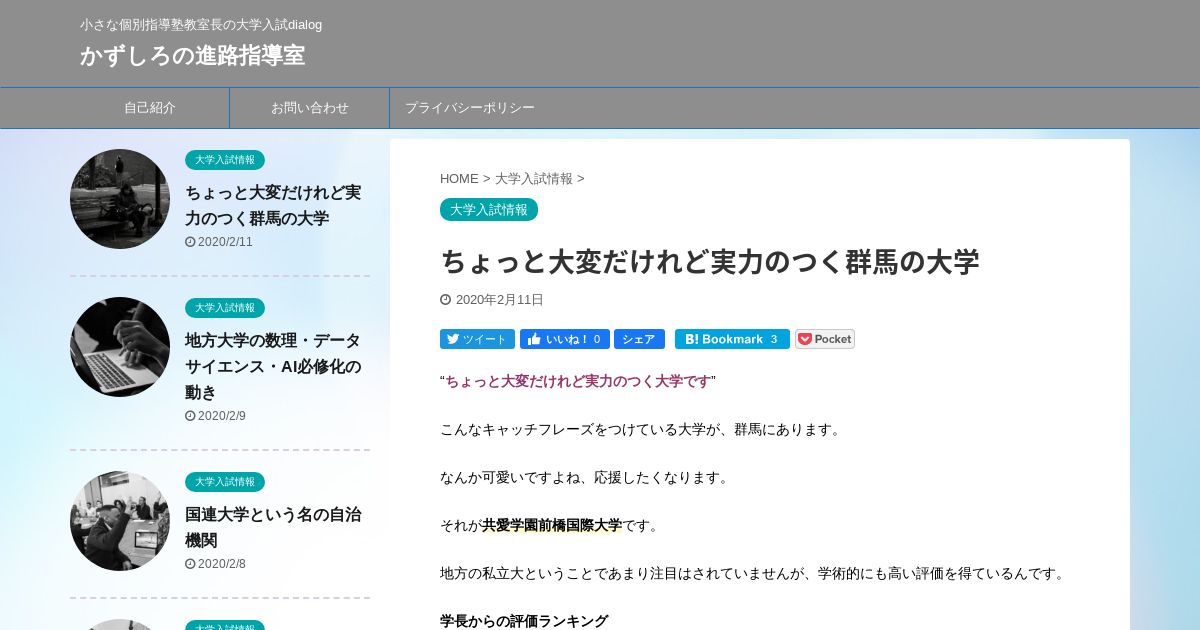Open the laptop photo thumbnail for データサイエンス post

point(120,347)
